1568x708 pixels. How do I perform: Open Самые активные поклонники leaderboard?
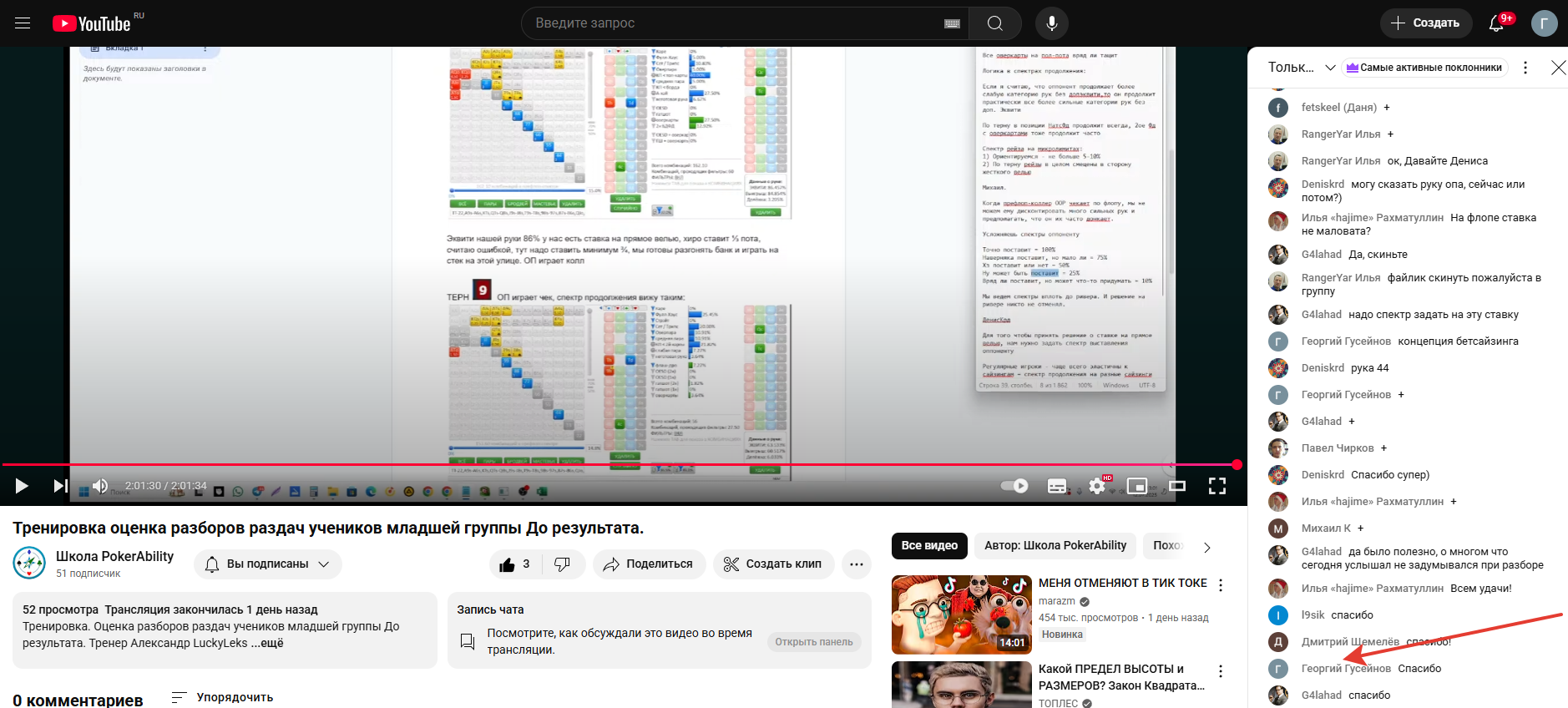click(x=1424, y=68)
